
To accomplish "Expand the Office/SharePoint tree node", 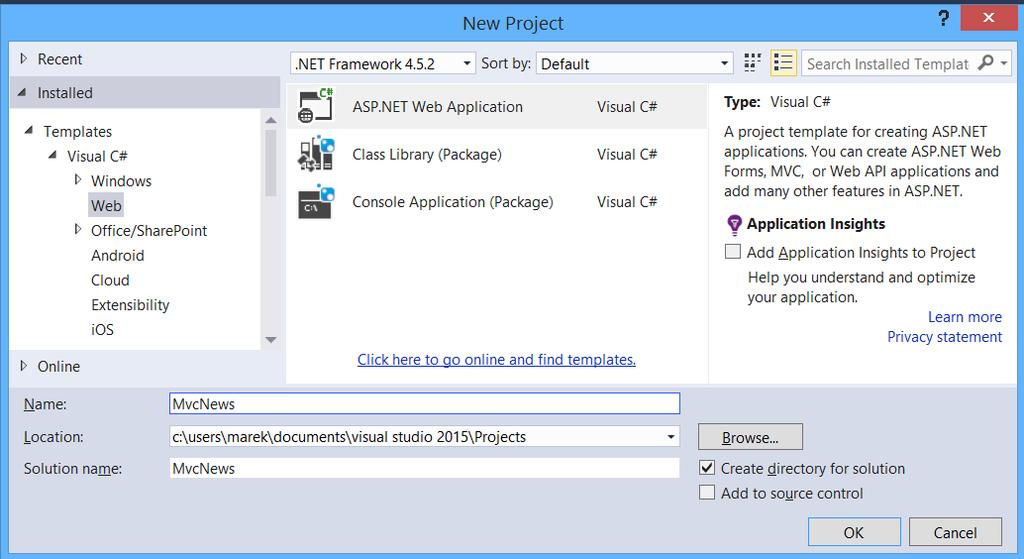I will (78, 229).
